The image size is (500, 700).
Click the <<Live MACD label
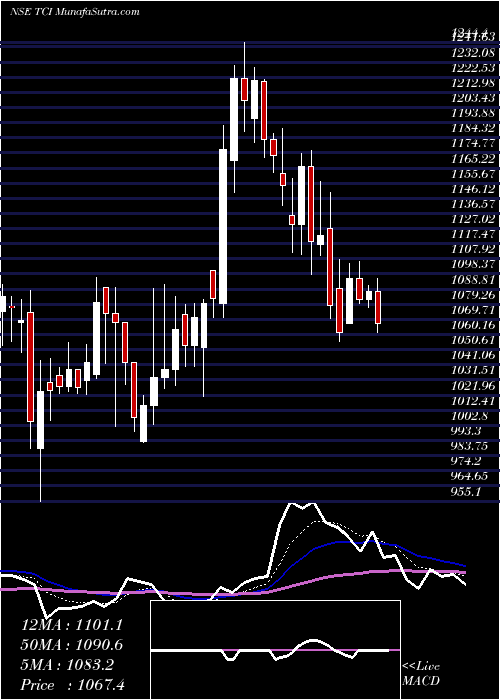click(x=421, y=674)
